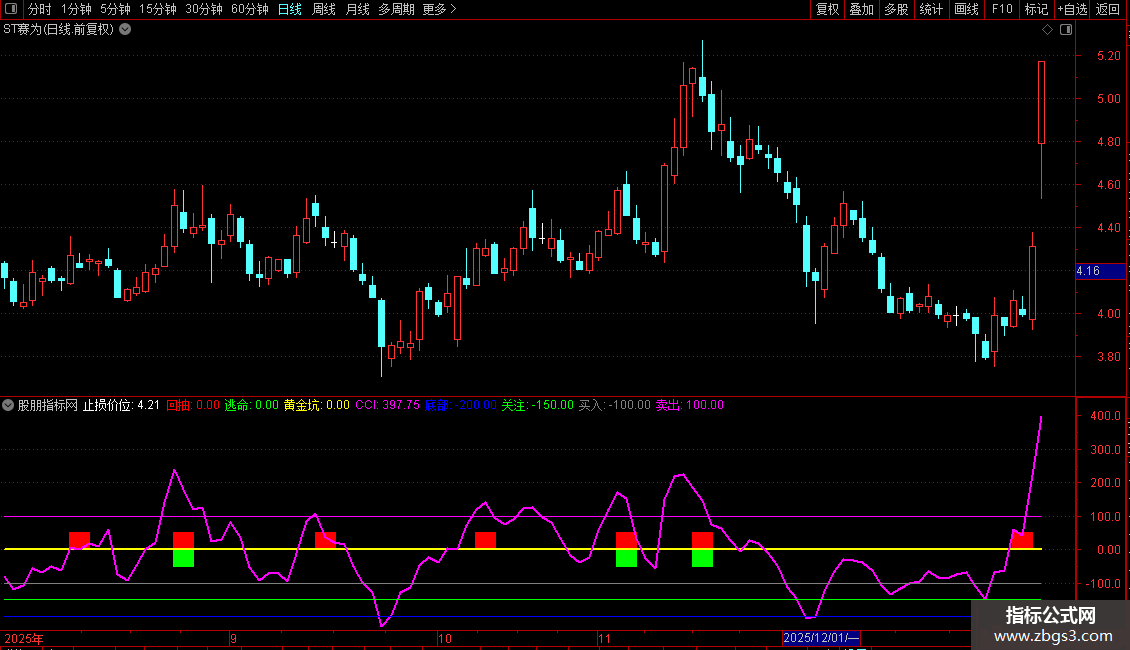The height and width of the screenshot is (650, 1130).
Task: Open the 画线 drawing tools
Action: coord(966,10)
